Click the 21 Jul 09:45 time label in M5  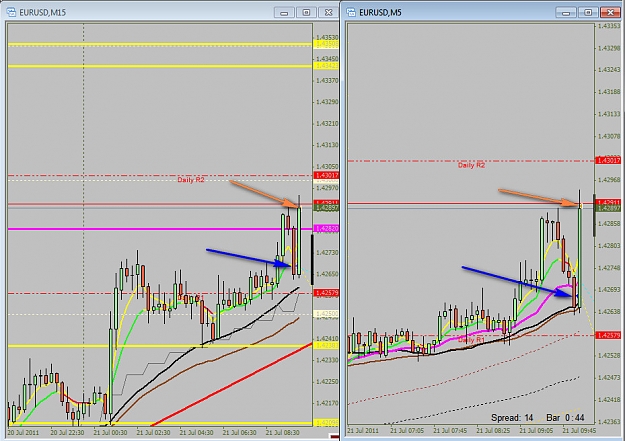pos(579,431)
